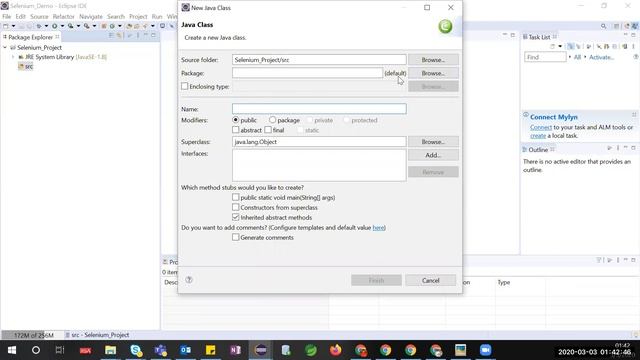This screenshot has width=640, height=360.
Task: Open Sticky Notes from the taskbar
Action: click(x=211, y=350)
